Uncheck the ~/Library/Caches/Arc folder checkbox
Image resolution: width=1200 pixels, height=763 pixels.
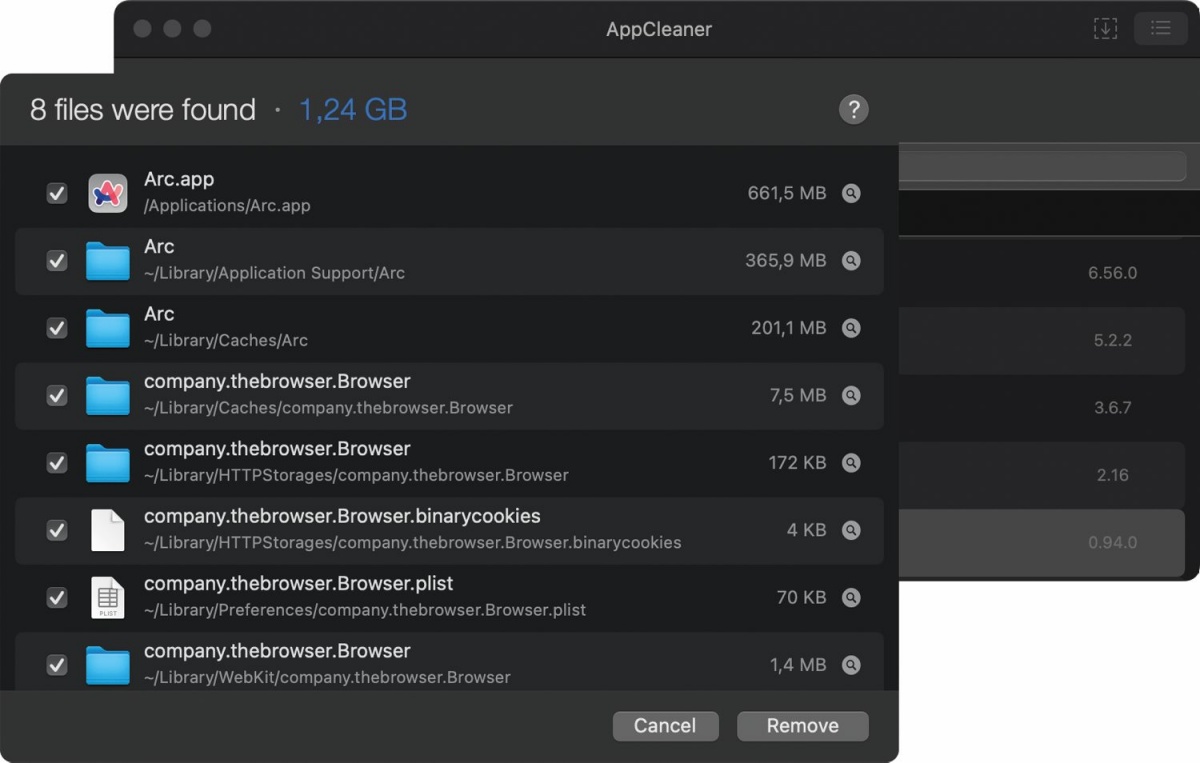point(57,328)
